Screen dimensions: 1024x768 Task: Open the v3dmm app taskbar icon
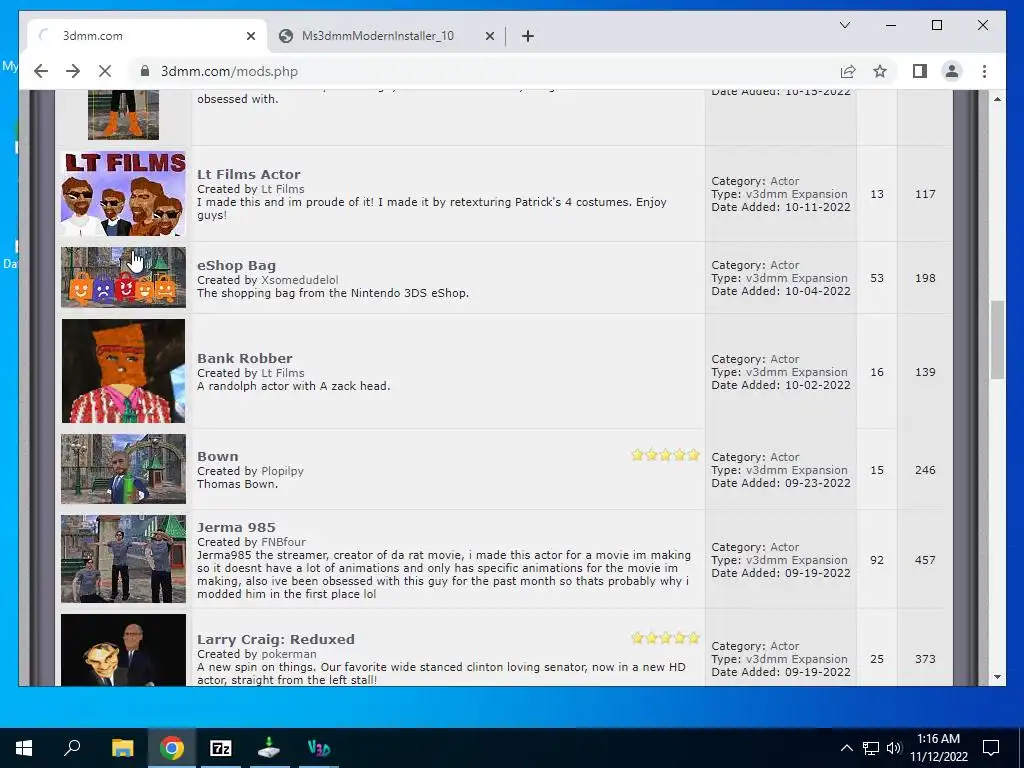[x=318, y=748]
